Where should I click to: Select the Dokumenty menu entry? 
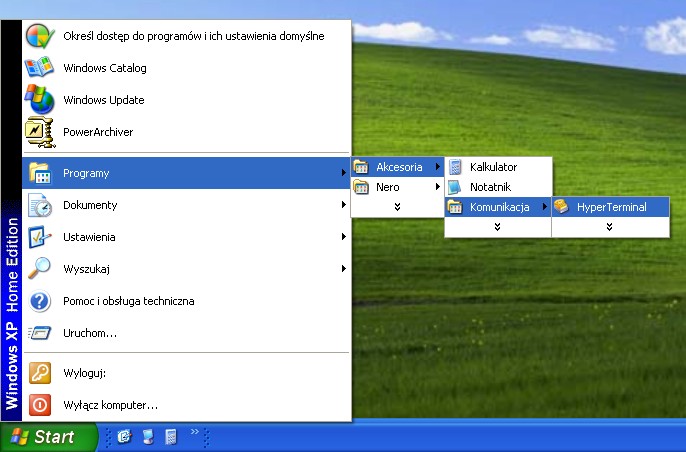click(186, 205)
